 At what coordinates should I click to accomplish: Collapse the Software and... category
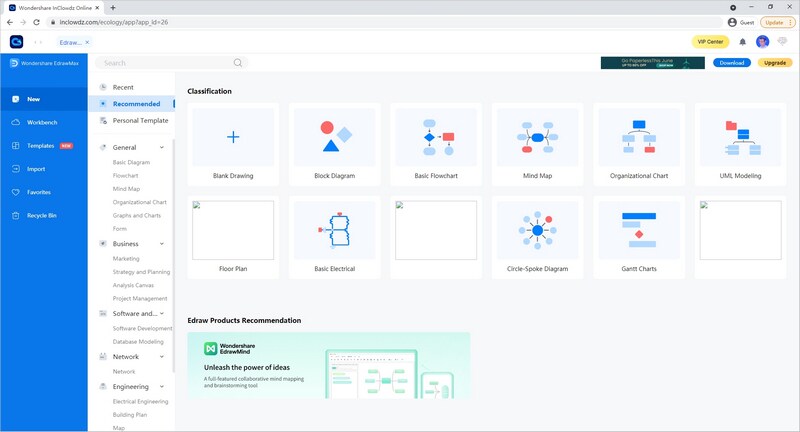click(x=162, y=314)
